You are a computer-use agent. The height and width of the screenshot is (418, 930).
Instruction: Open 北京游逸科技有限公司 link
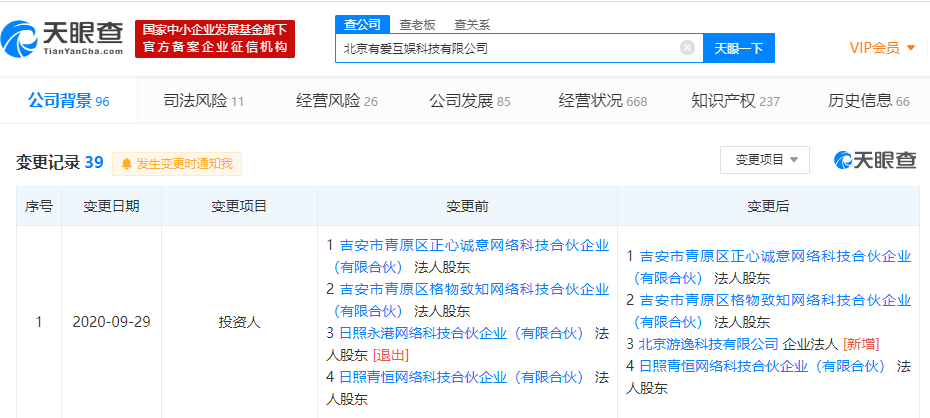[x=708, y=344]
